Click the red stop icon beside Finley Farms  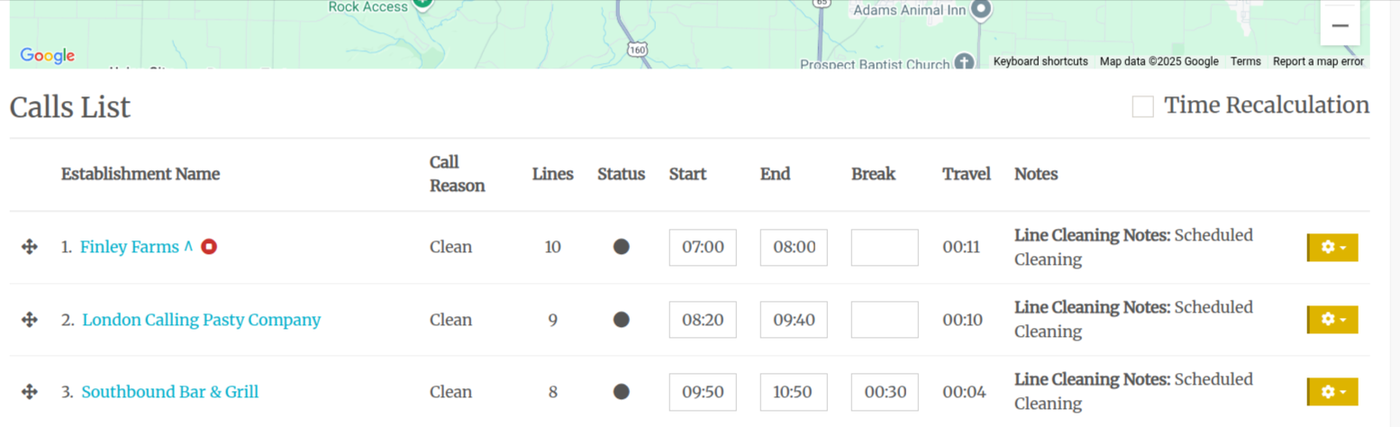click(x=209, y=246)
